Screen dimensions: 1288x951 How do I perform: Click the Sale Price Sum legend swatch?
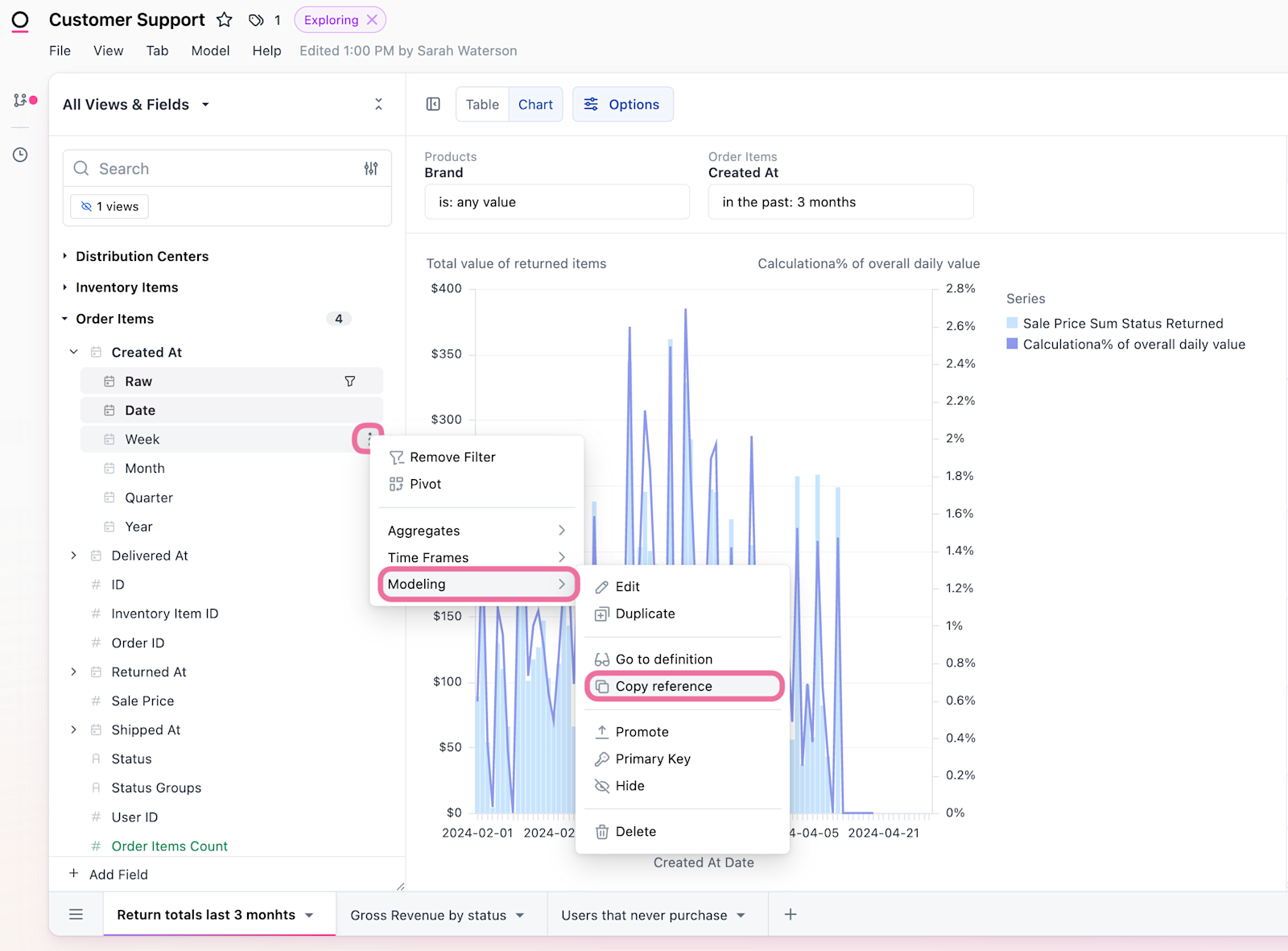(x=1012, y=323)
